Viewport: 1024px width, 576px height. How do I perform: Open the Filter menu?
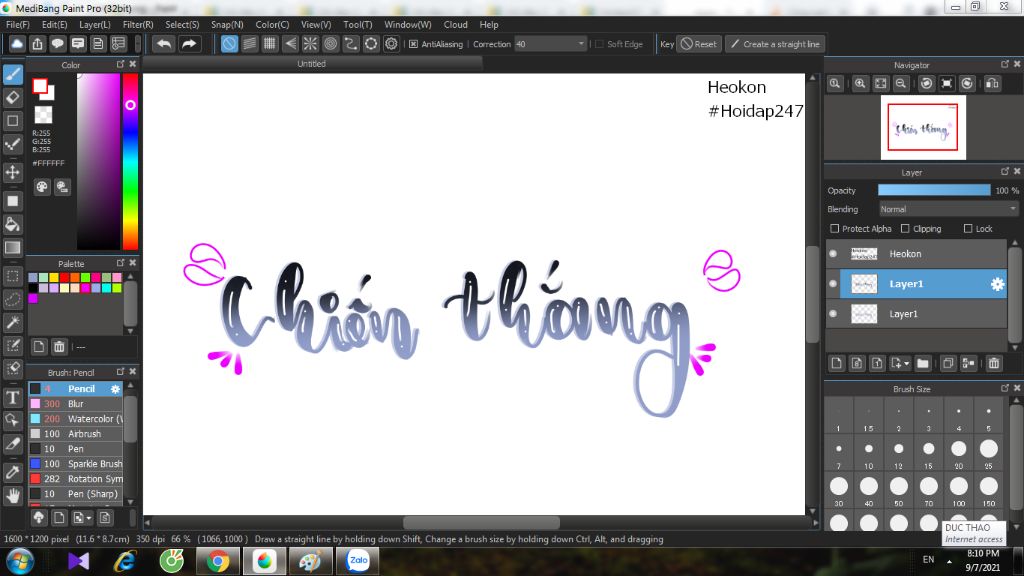point(138,25)
